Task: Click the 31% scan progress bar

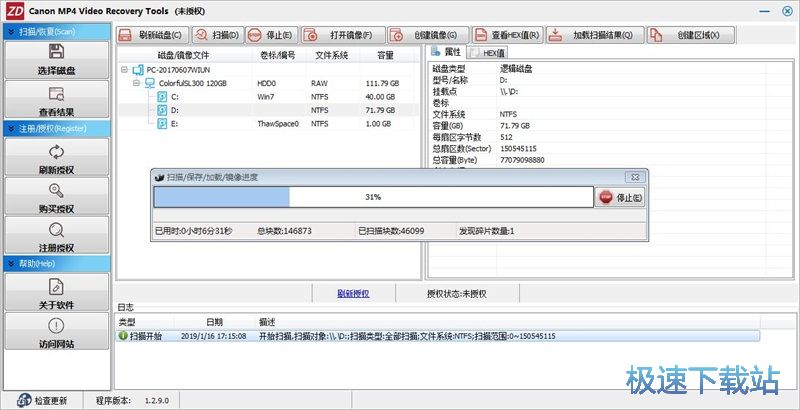Action: [x=373, y=197]
